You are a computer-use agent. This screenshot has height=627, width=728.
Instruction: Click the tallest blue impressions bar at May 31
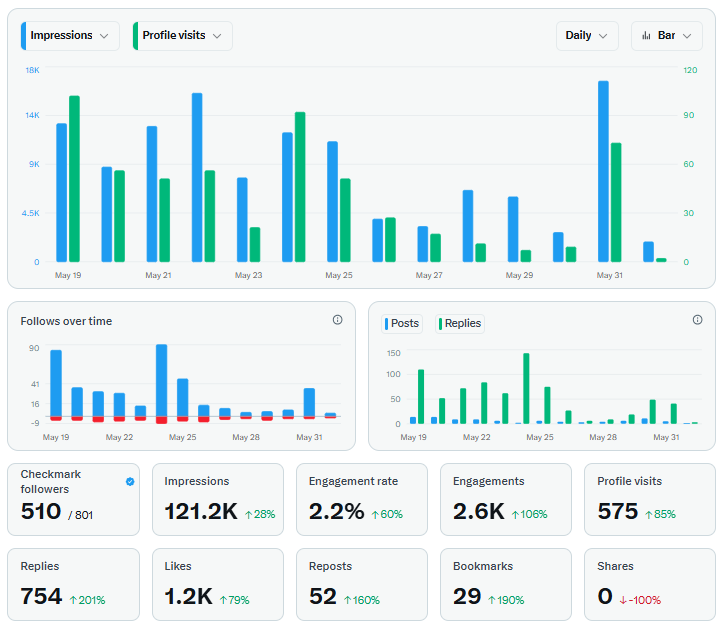click(603, 171)
